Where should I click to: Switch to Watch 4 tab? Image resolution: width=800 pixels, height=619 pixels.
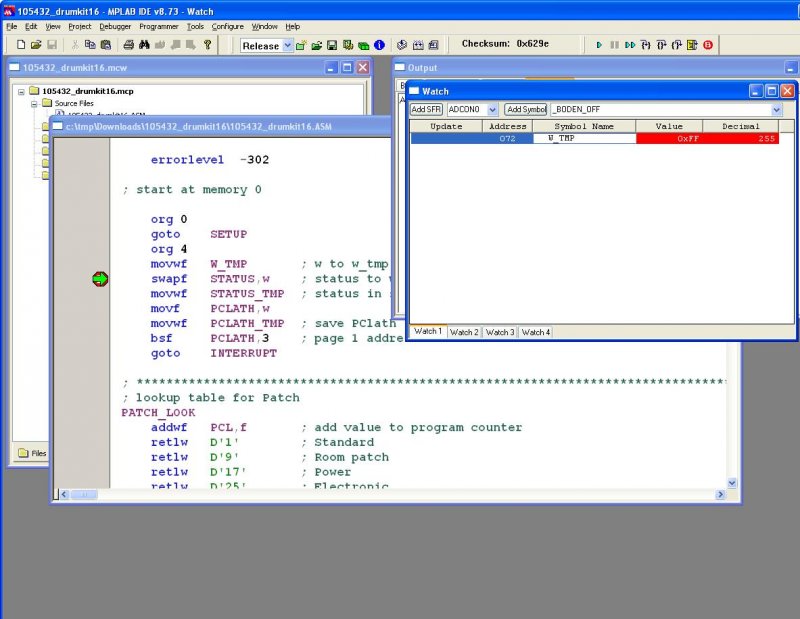535,332
